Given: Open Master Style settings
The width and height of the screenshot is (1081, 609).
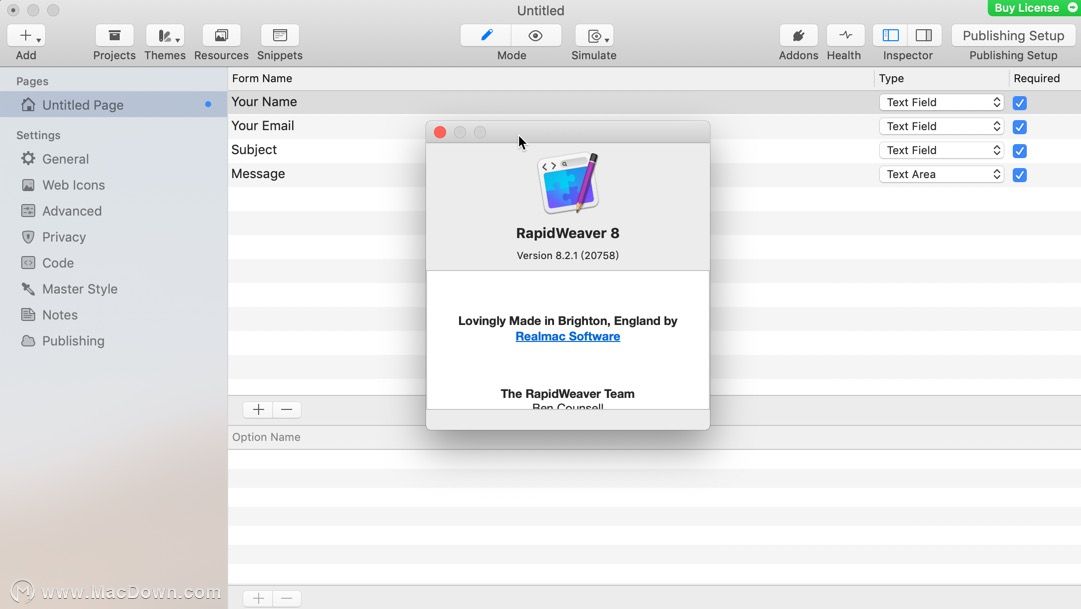Looking at the screenshot, I should [x=80, y=289].
